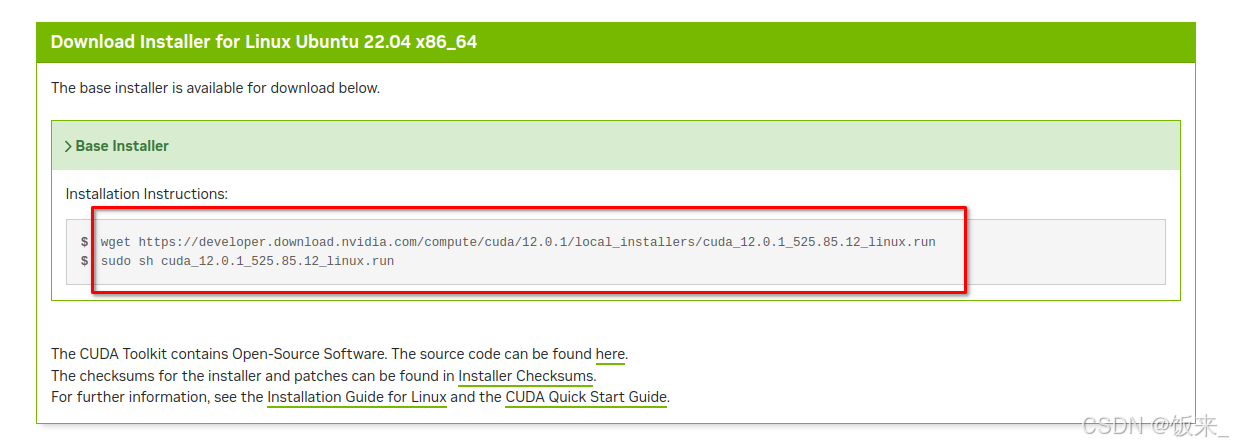1233x445 pixels.
Task: Collapse the Base Installer chevron arrow
Action: 68,146
